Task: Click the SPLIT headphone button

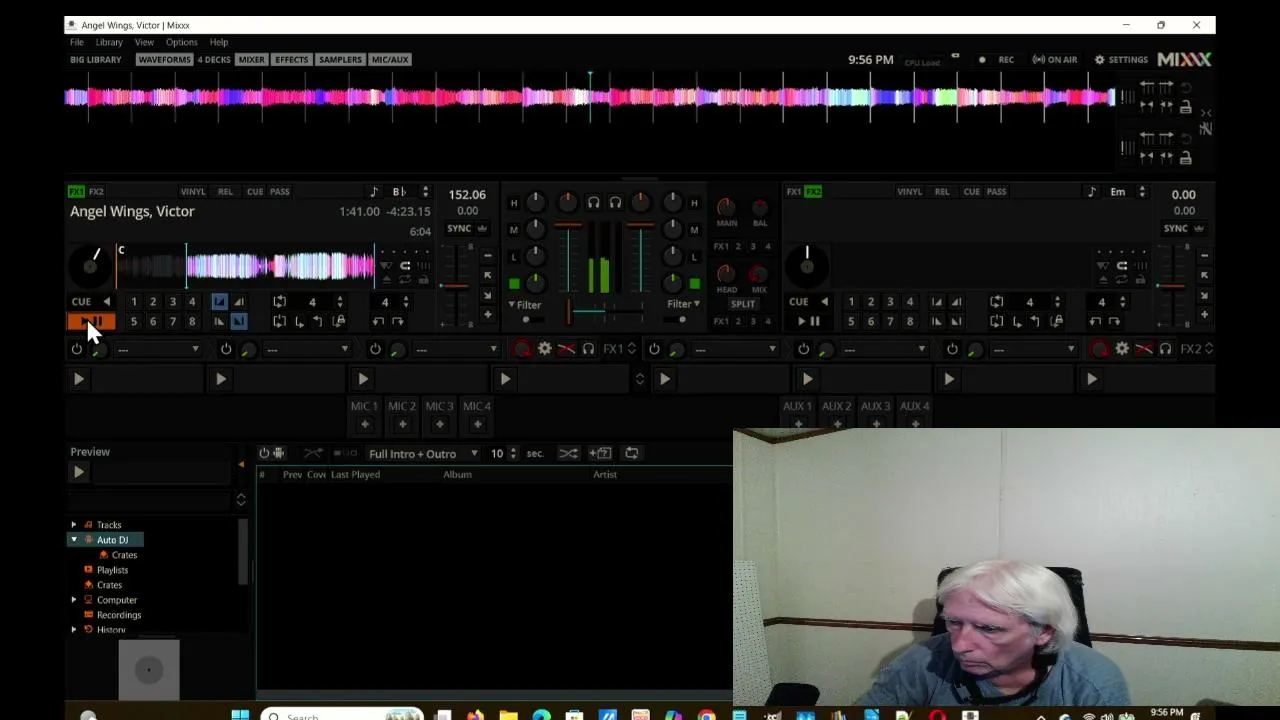Action: click(743, 304)
